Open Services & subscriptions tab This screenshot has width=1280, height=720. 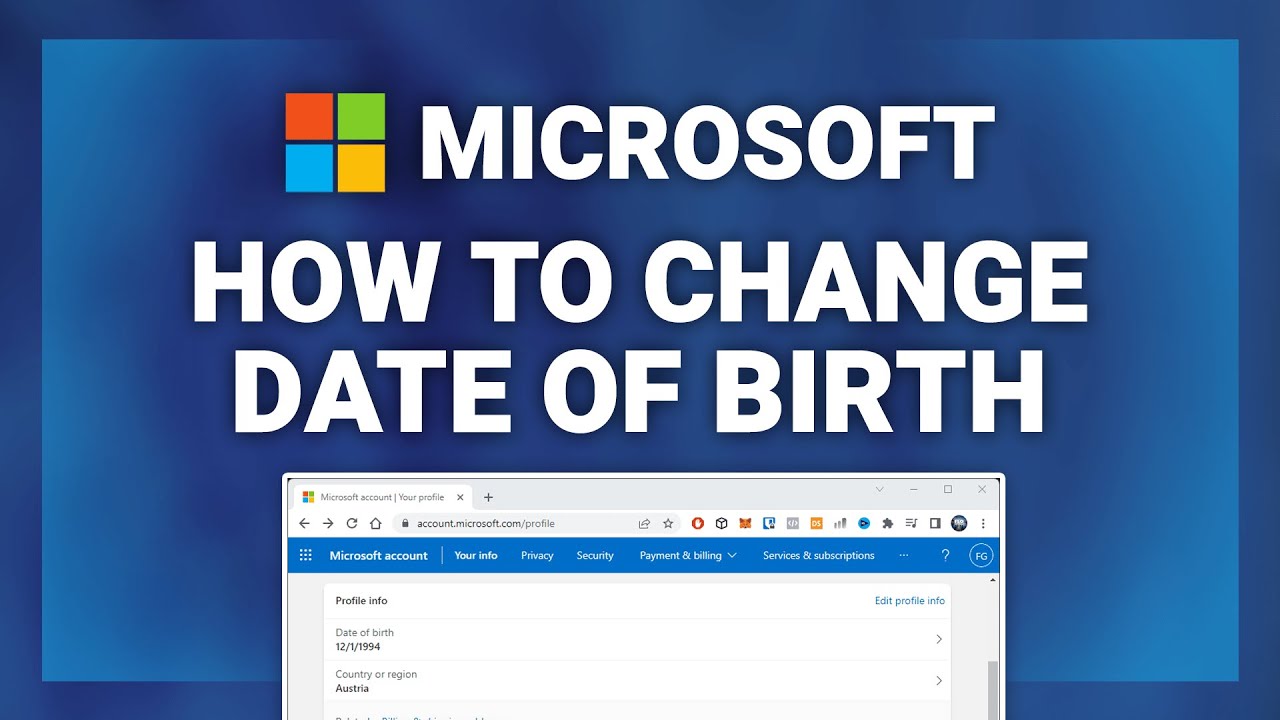(818, 555)
